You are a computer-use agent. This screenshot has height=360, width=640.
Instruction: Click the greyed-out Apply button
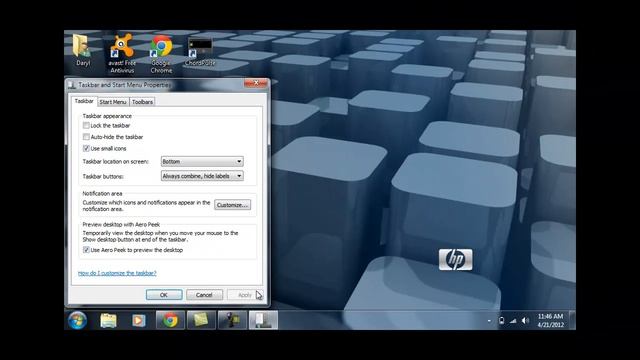pos(245,295)
